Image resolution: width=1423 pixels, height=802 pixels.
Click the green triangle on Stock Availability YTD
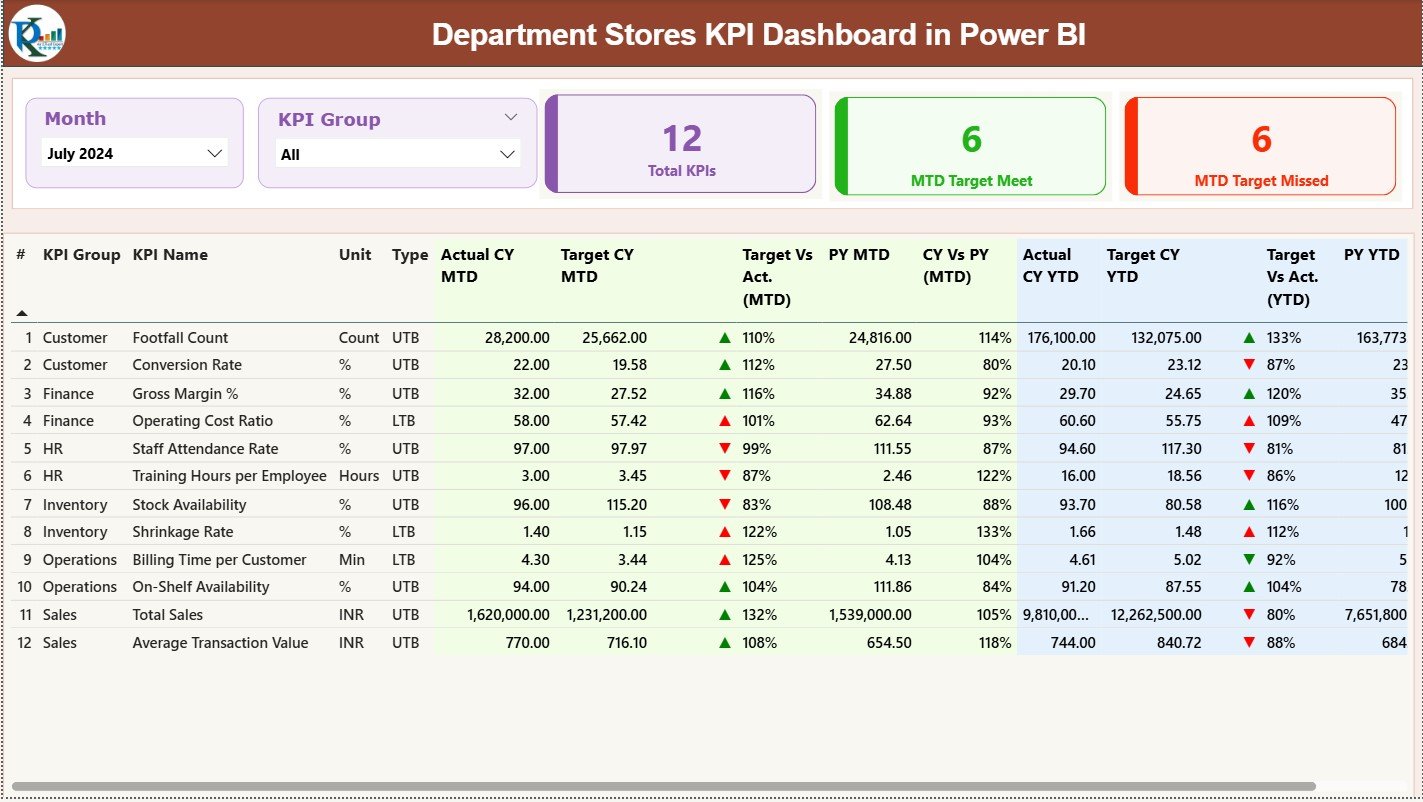(1251, 504)
